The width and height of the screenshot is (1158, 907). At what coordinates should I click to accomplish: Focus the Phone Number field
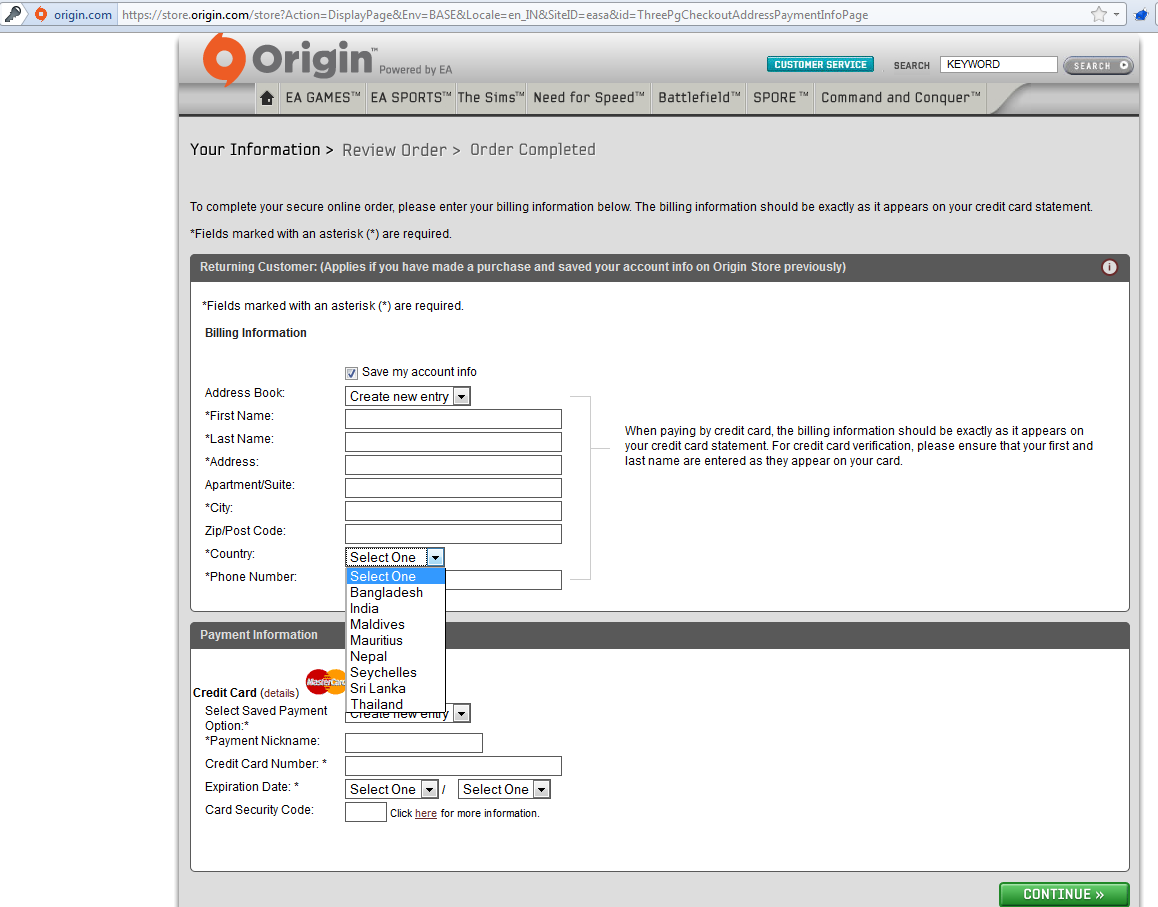coord(504,580)
